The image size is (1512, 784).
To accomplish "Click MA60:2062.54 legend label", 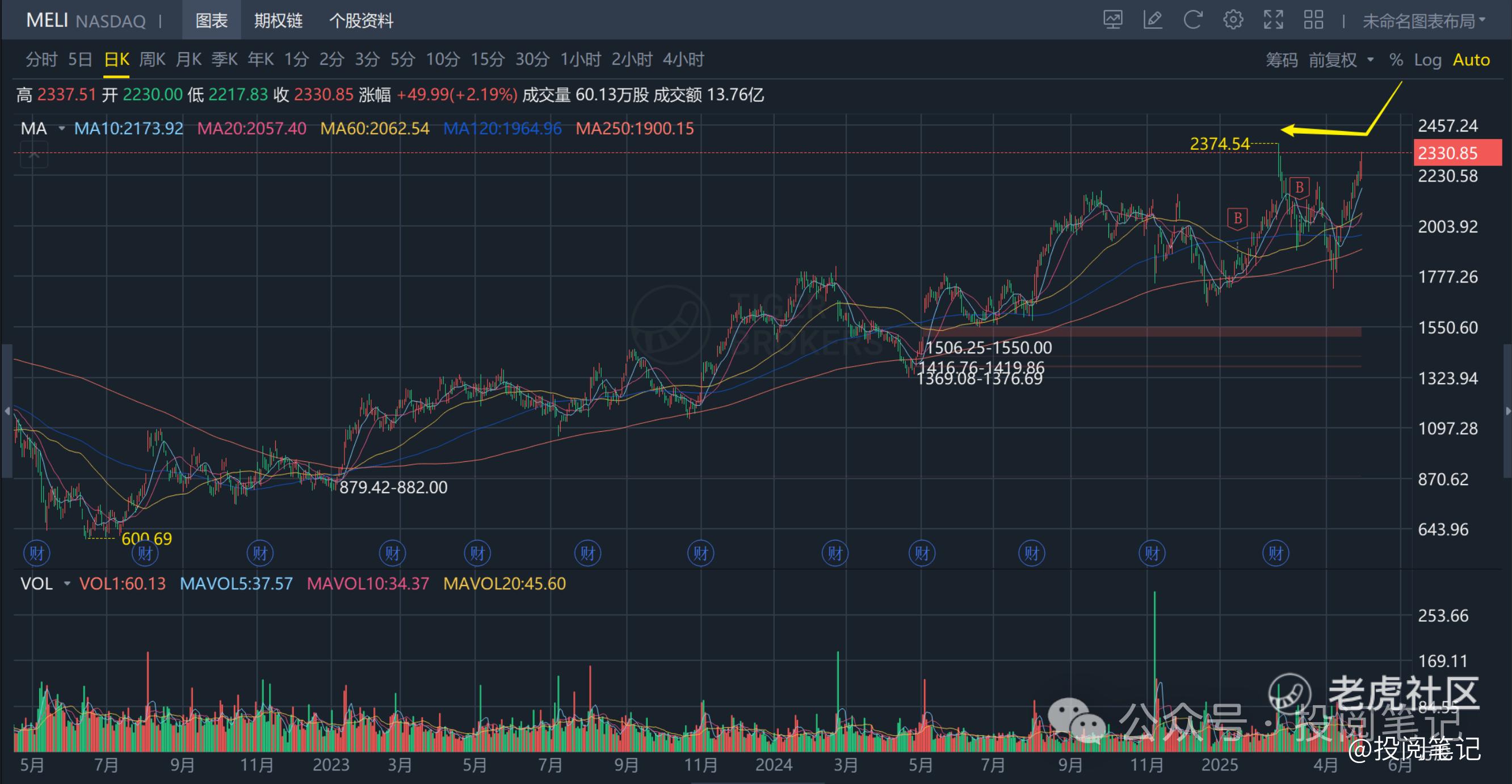I will [x=375, y=129].
